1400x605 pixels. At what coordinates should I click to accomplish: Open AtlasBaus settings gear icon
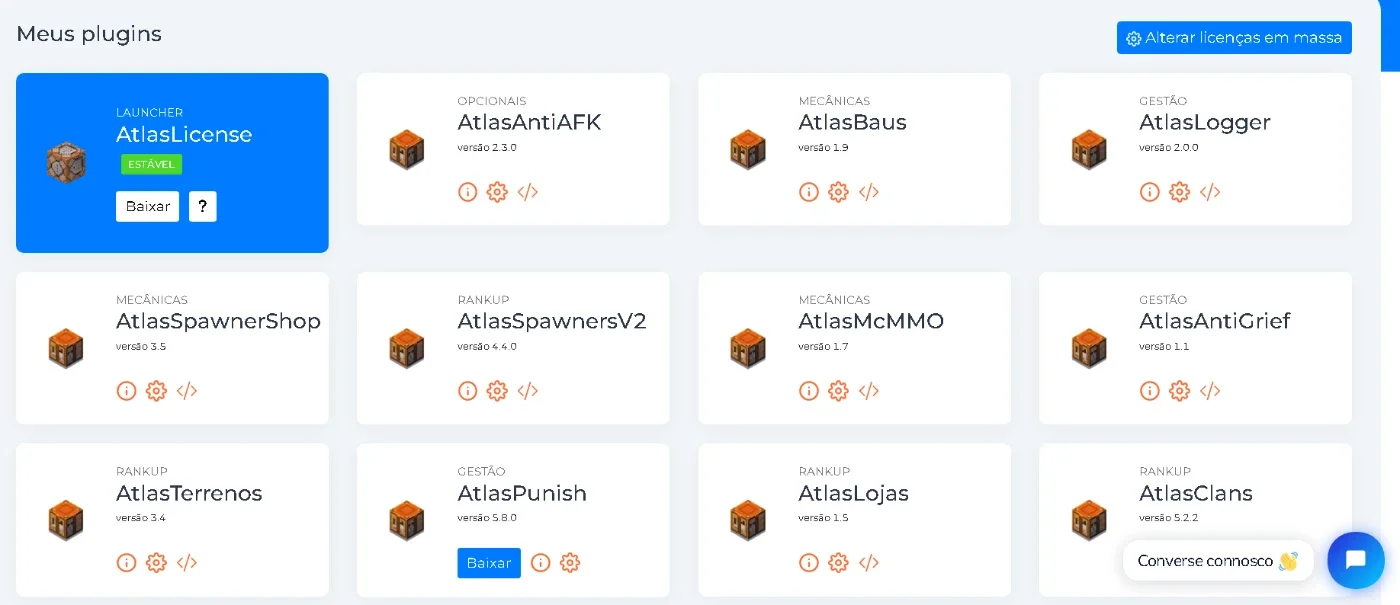pyautogui.click(x=838, y=192)
